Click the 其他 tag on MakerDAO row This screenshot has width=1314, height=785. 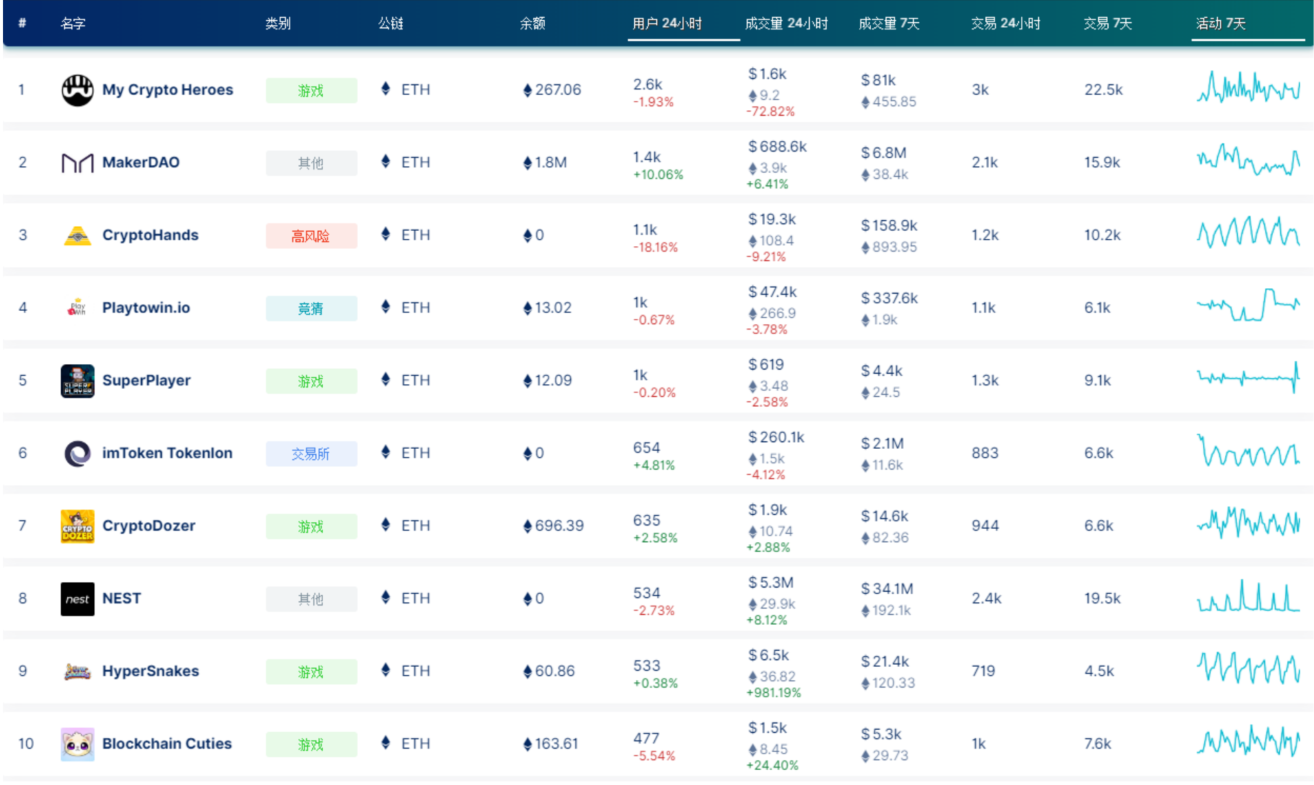(311, 163)
